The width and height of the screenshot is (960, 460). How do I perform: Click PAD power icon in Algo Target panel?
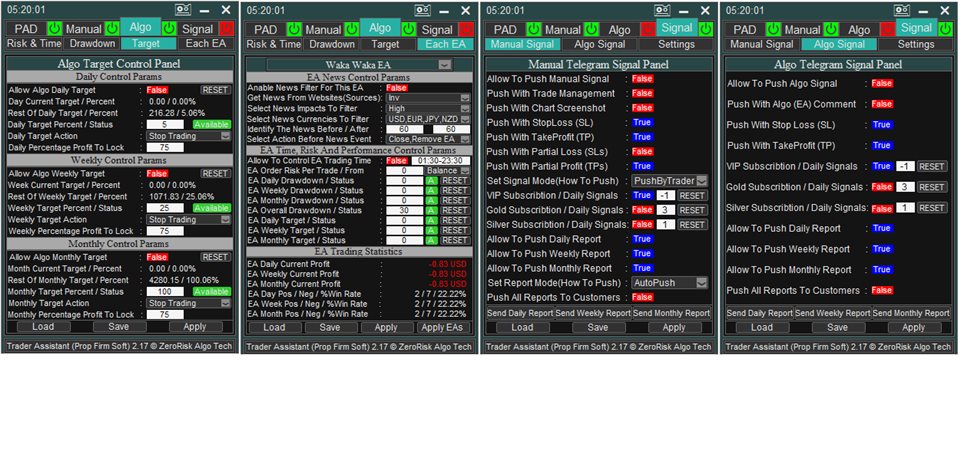54,29
